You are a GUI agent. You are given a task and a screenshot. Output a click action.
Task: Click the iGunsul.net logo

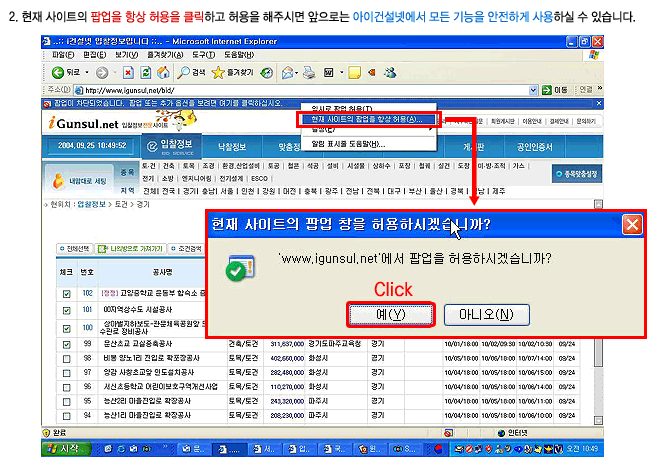(84, 123)
